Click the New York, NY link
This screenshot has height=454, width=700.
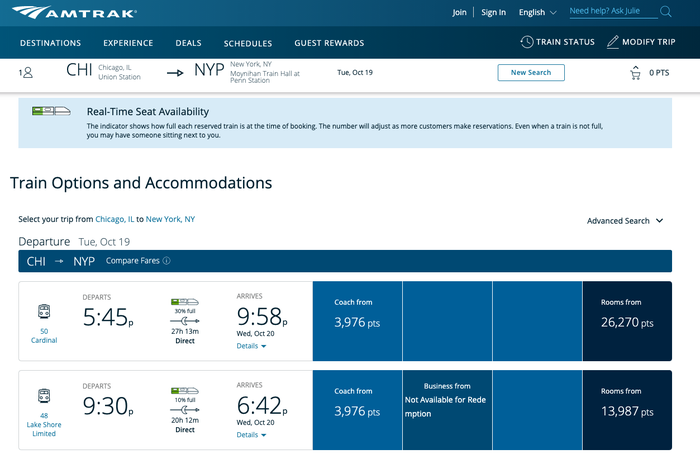170,219
